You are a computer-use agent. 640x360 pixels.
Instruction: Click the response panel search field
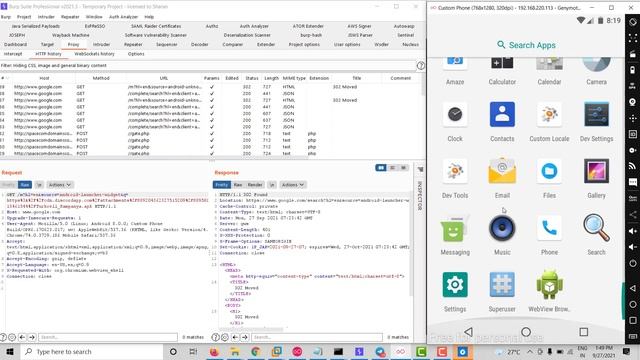click(317, 337)
